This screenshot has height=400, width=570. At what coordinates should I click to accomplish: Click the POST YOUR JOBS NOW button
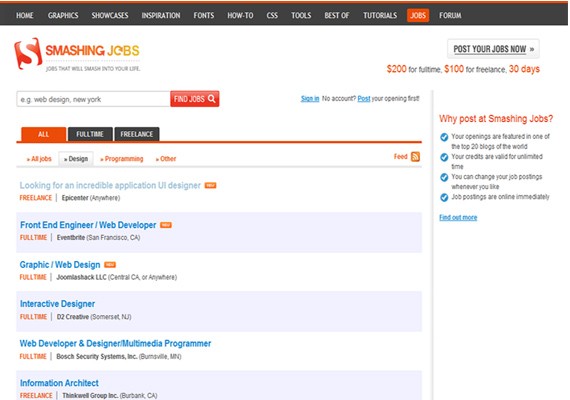click(x=493, y=49)
